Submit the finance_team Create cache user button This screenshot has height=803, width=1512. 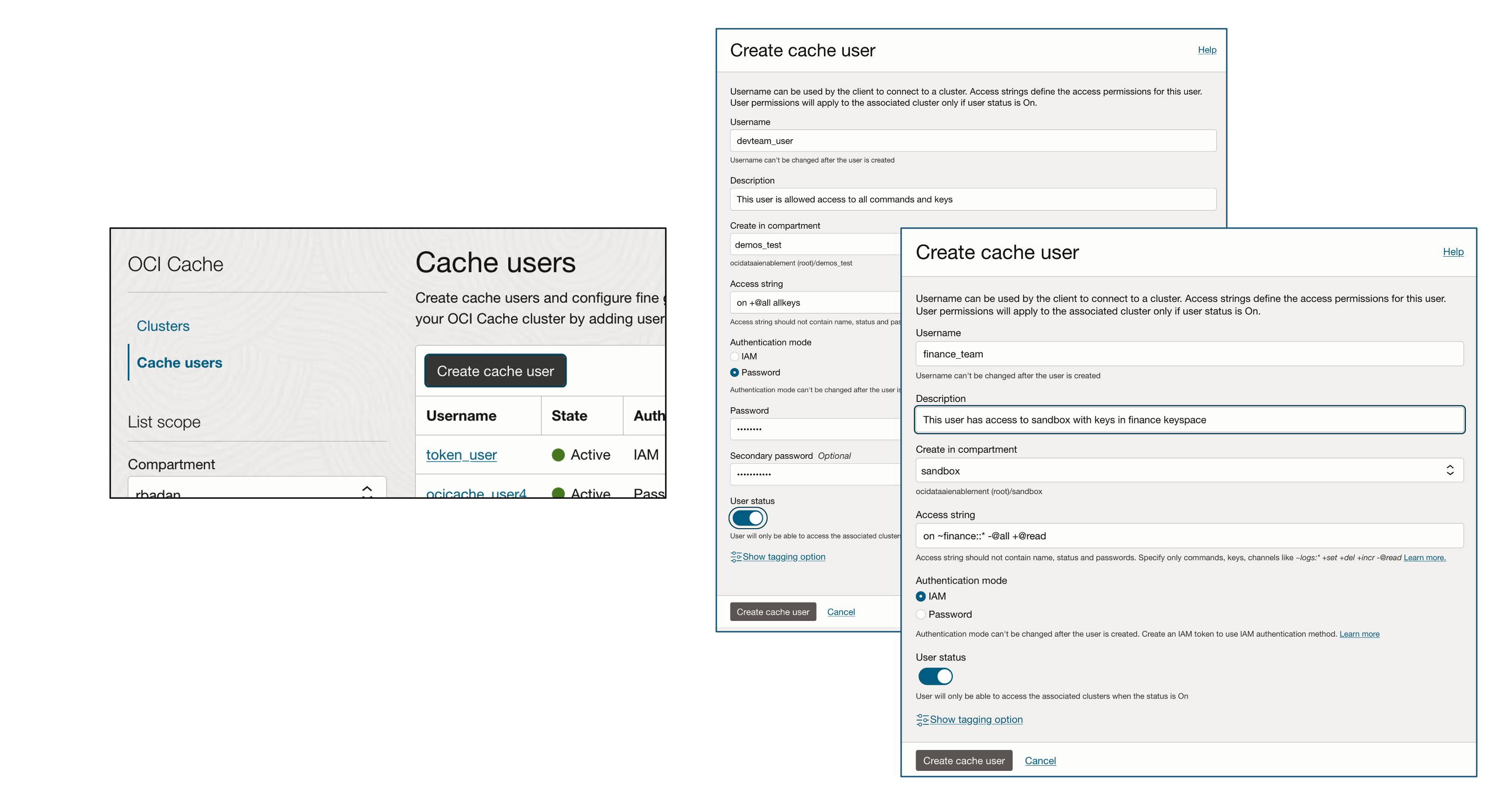pyautogui.click(x=964, y=760)
